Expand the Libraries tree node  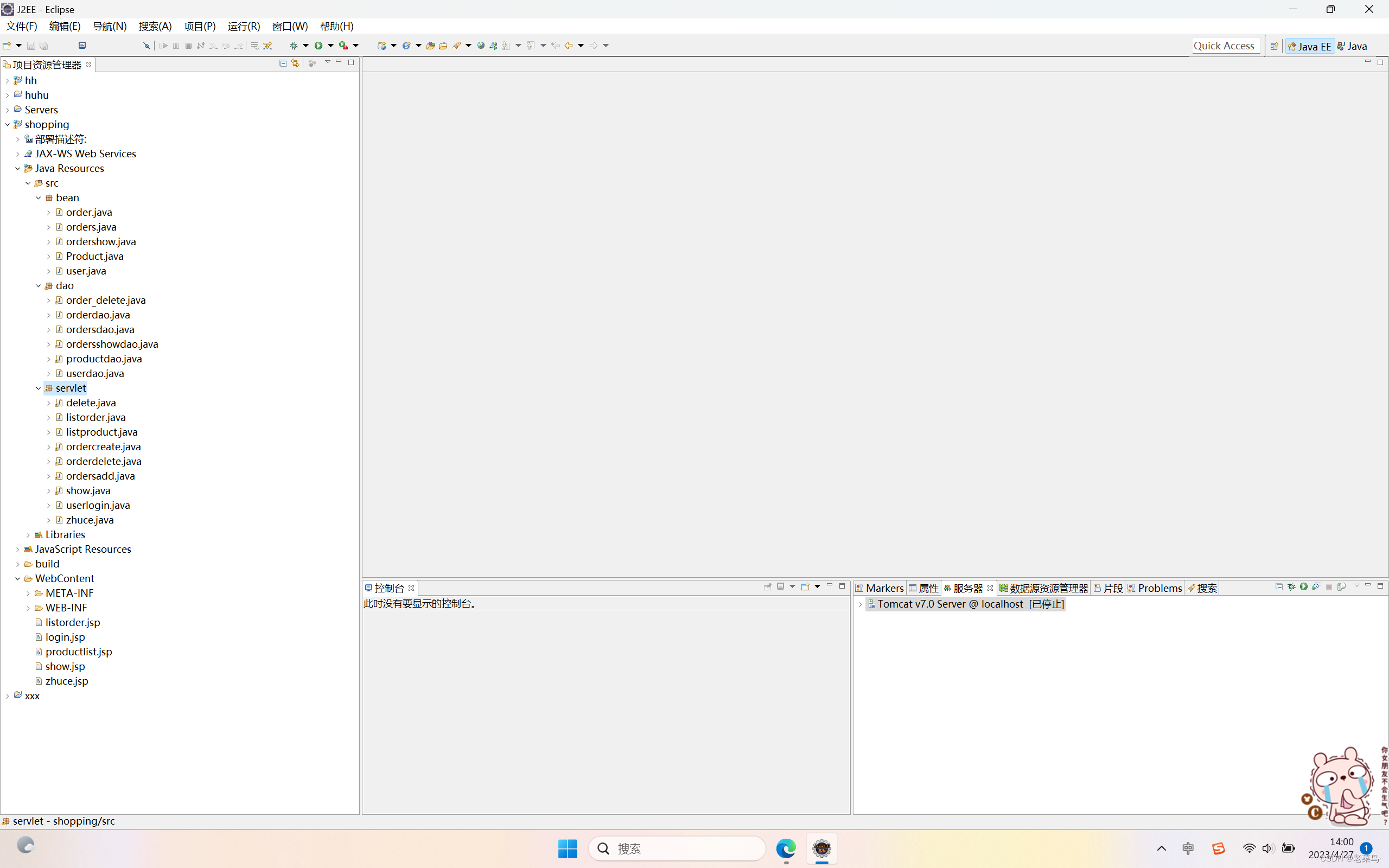[x=28, y=534]
